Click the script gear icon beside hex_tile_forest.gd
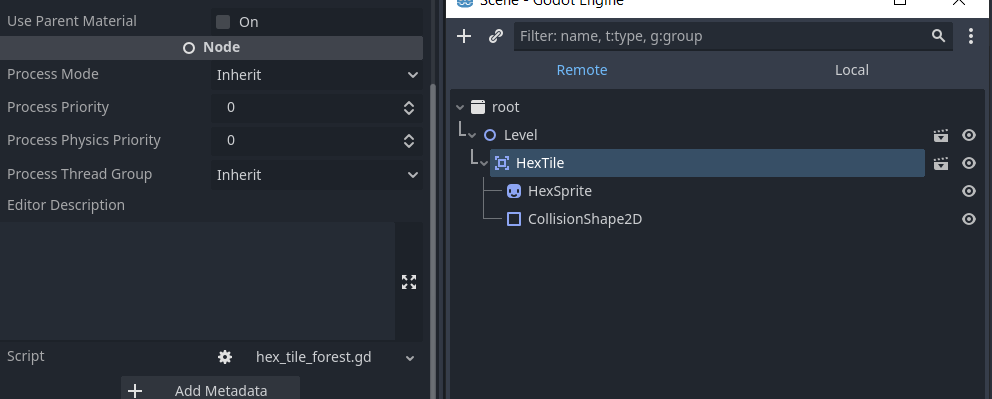The width and height of the screenshot is (992, 399). 225,357
